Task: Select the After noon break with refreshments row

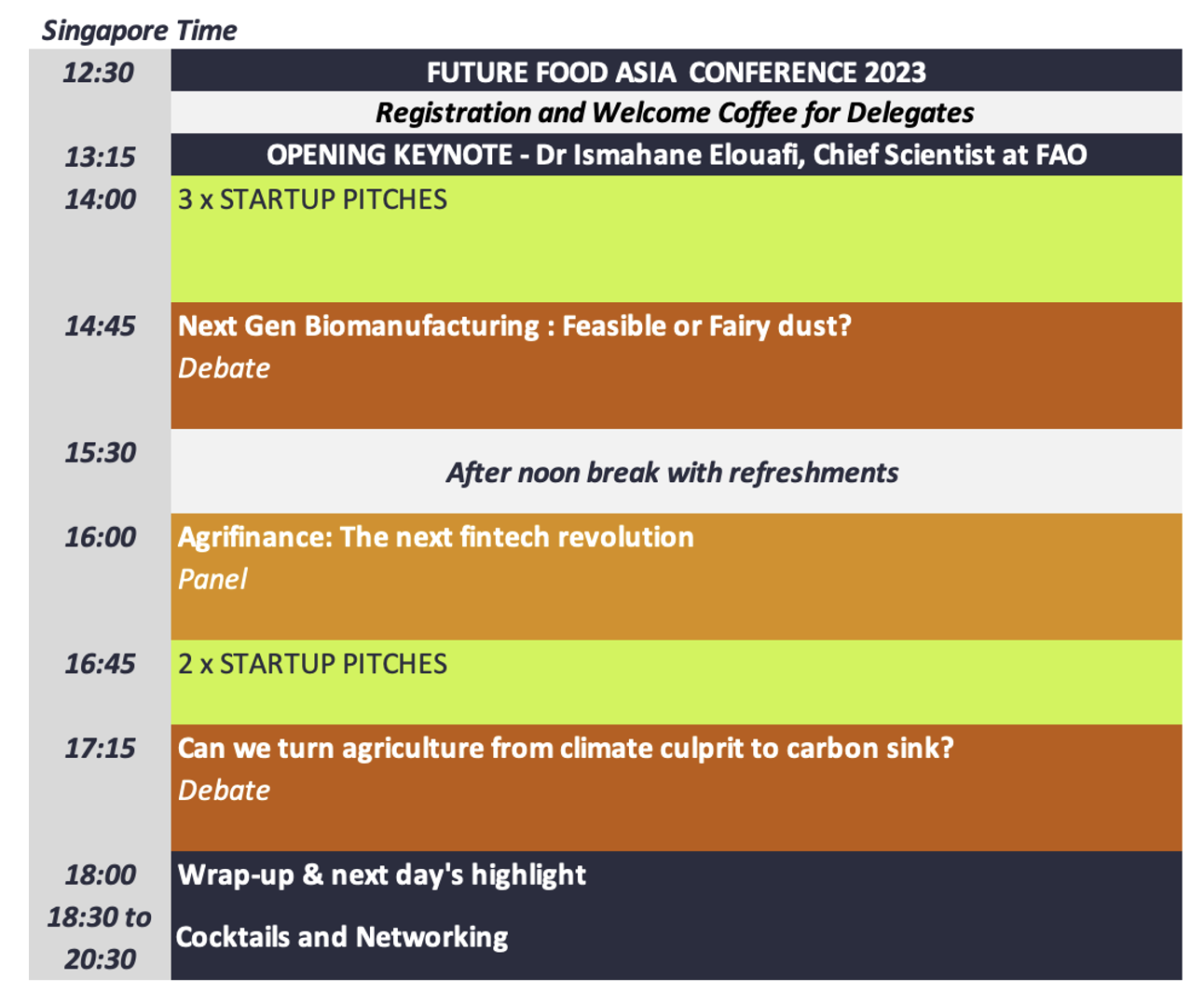Action: click(x=672, y=473)
